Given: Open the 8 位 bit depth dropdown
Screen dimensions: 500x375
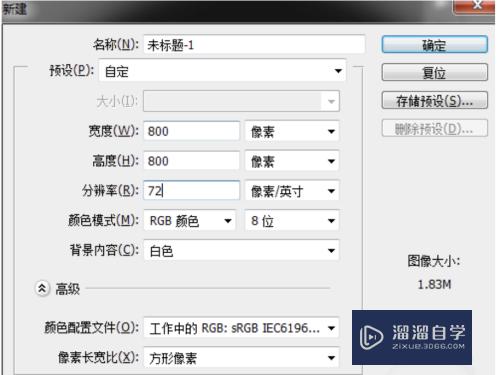Looking at the screenshot, I should coord(292,221).
